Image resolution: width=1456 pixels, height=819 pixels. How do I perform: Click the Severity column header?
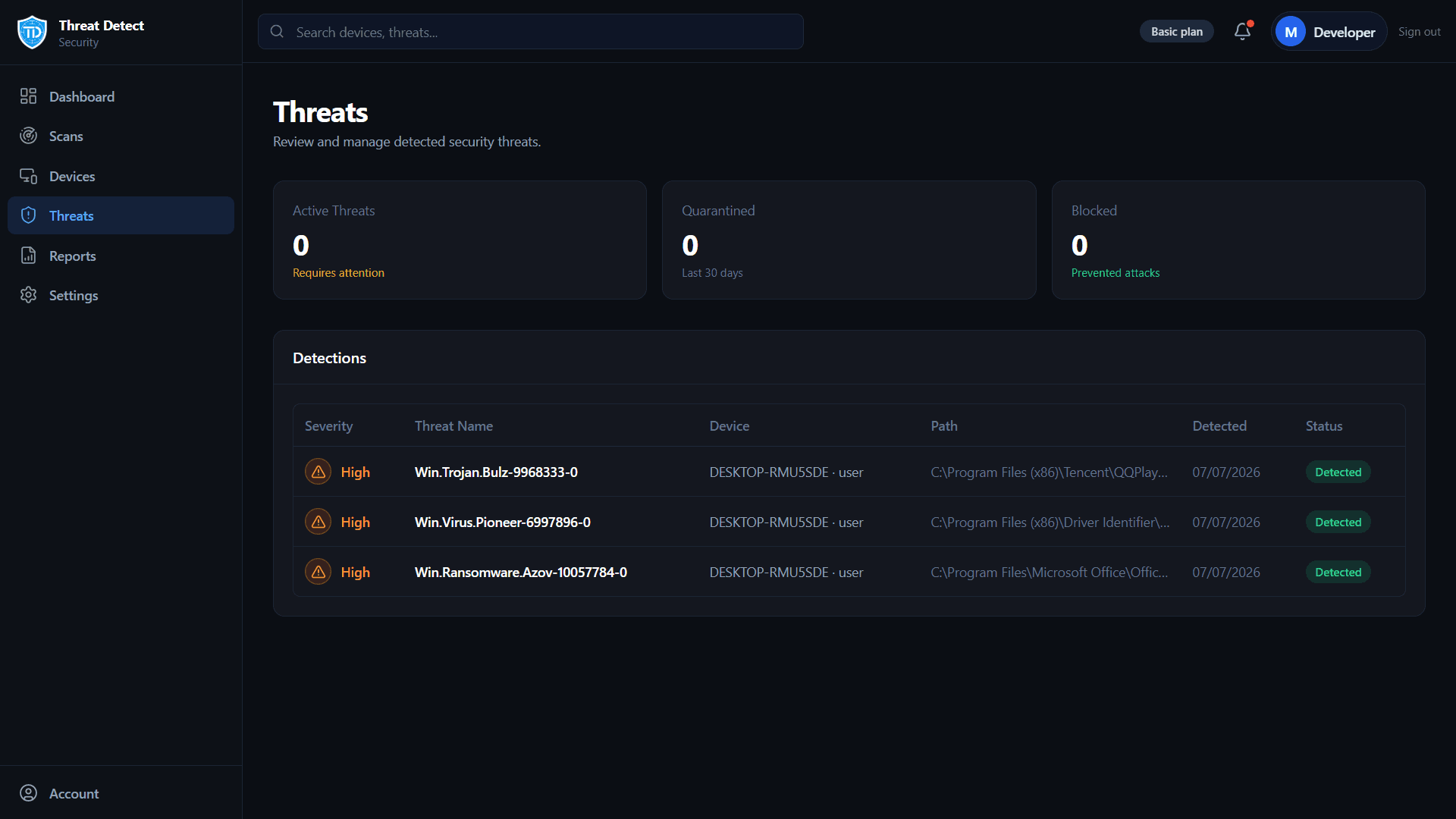pyautogui.click(x=328, y=426)
